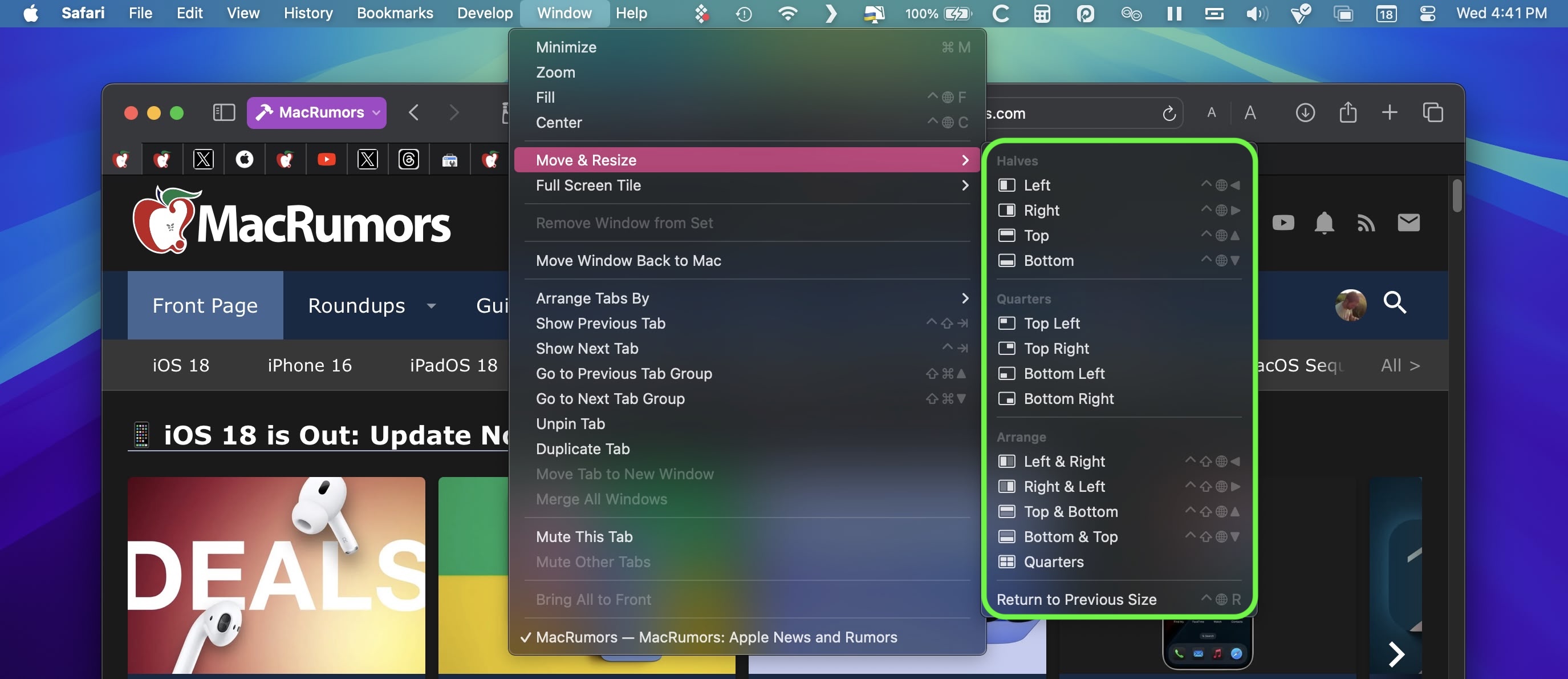
Task: Open a new tab with plus icon
Action: [x=1390, y=112]
